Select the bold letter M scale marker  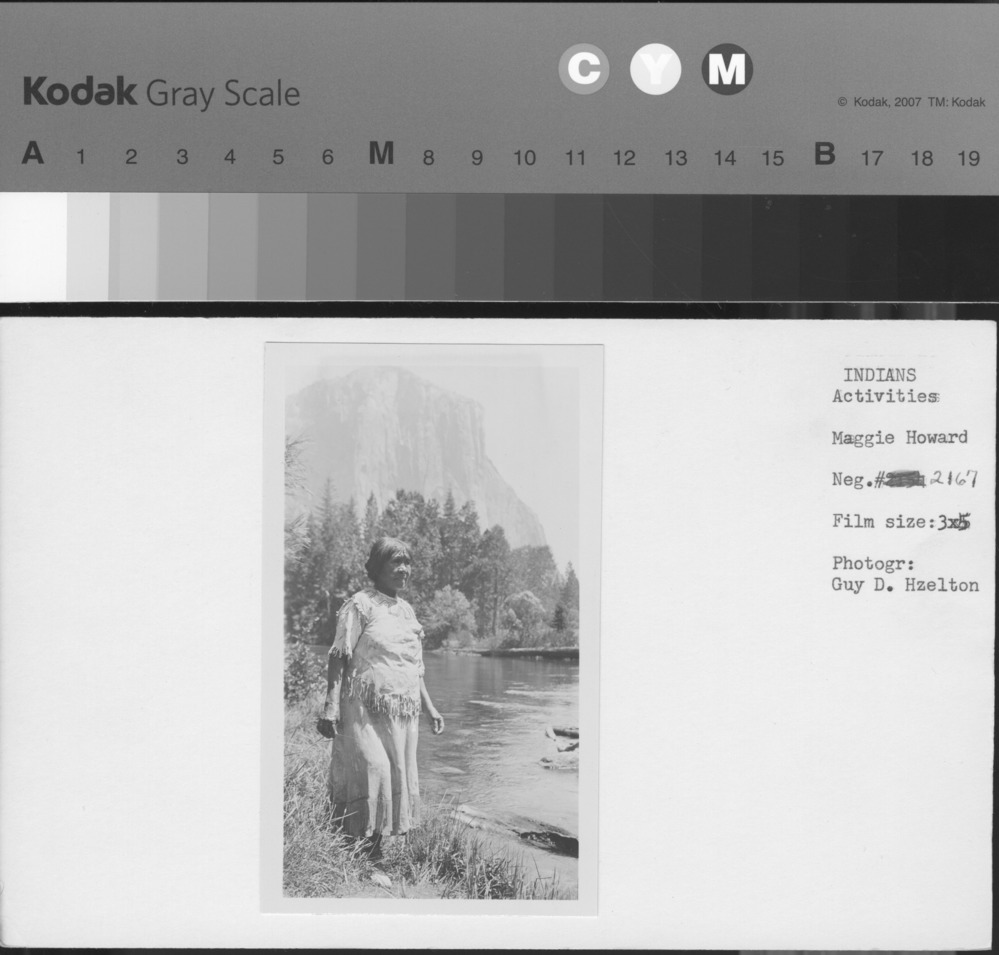[x=381, y=155]
